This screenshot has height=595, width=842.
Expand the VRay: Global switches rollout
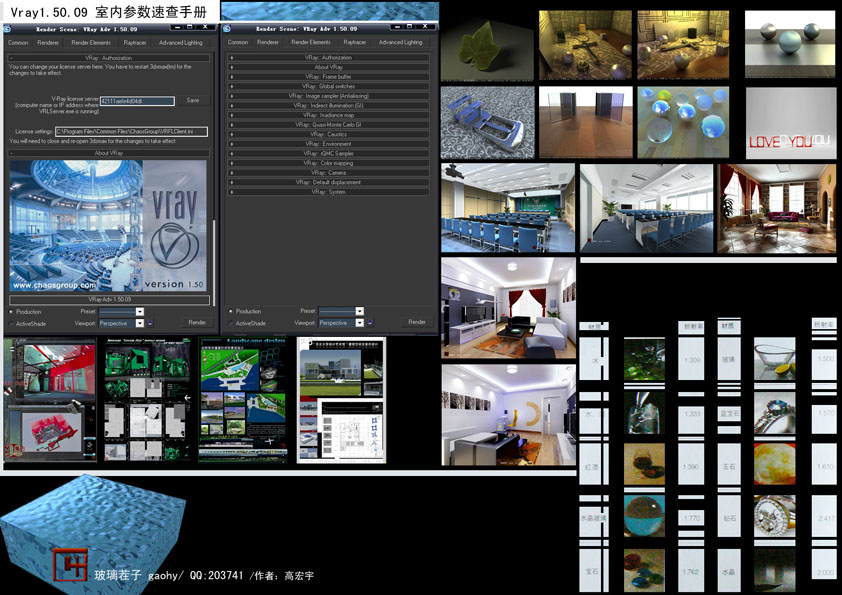pyautogui.click(x=329, y=86)
